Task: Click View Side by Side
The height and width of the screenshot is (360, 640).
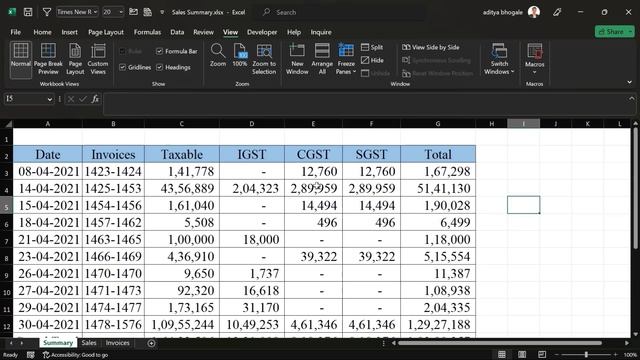Action: [431, 47]
